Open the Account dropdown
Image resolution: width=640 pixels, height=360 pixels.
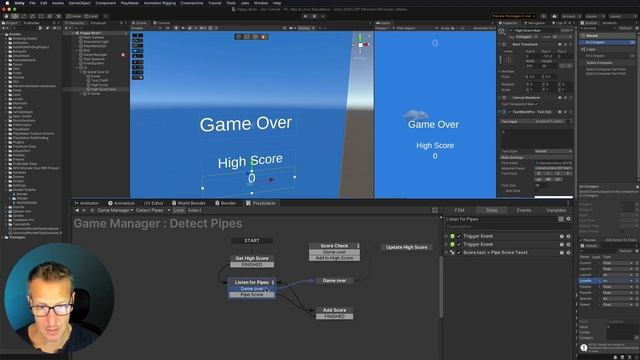coord(571,16)
